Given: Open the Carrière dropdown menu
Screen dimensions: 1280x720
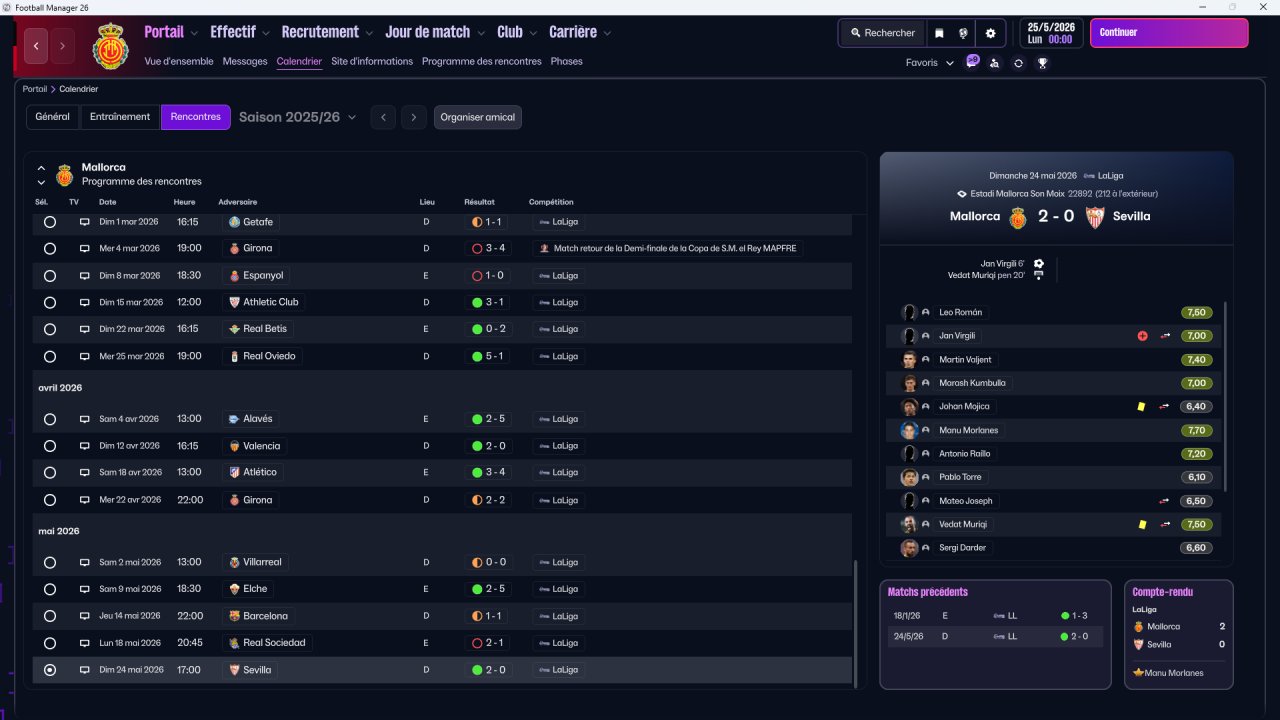Looking at the screenshot, I should coord(580,32).
